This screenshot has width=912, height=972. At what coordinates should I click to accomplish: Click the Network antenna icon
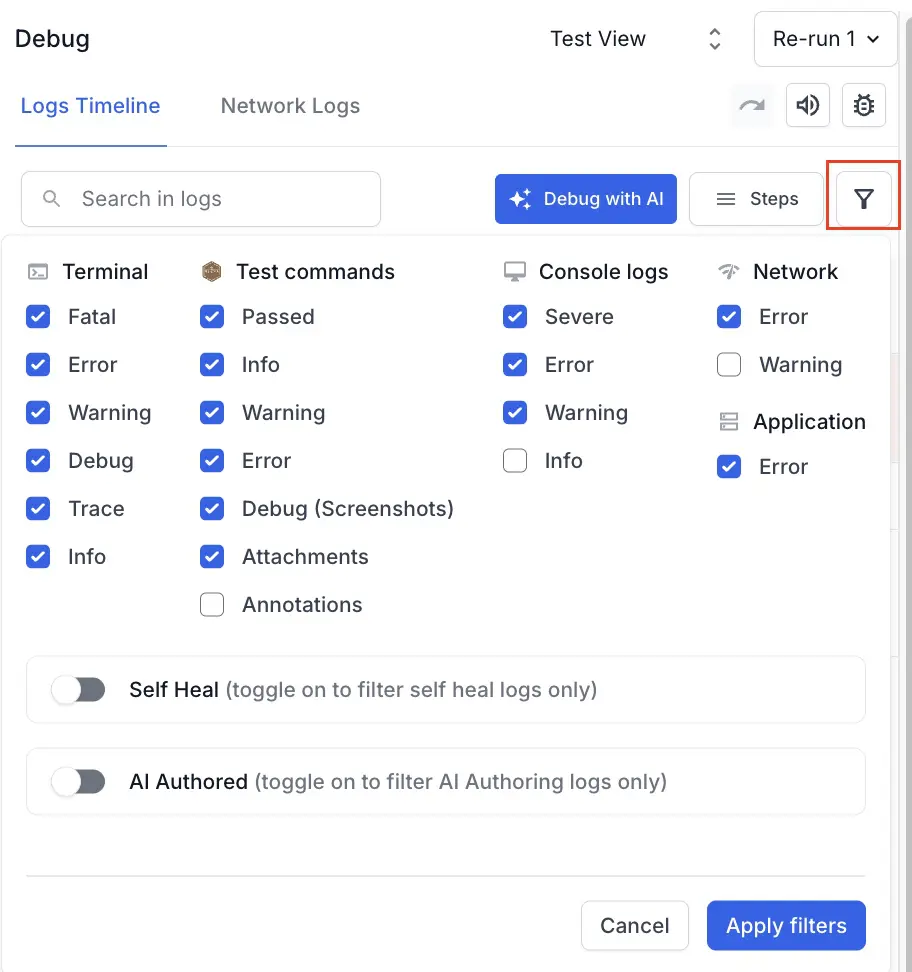729,271
